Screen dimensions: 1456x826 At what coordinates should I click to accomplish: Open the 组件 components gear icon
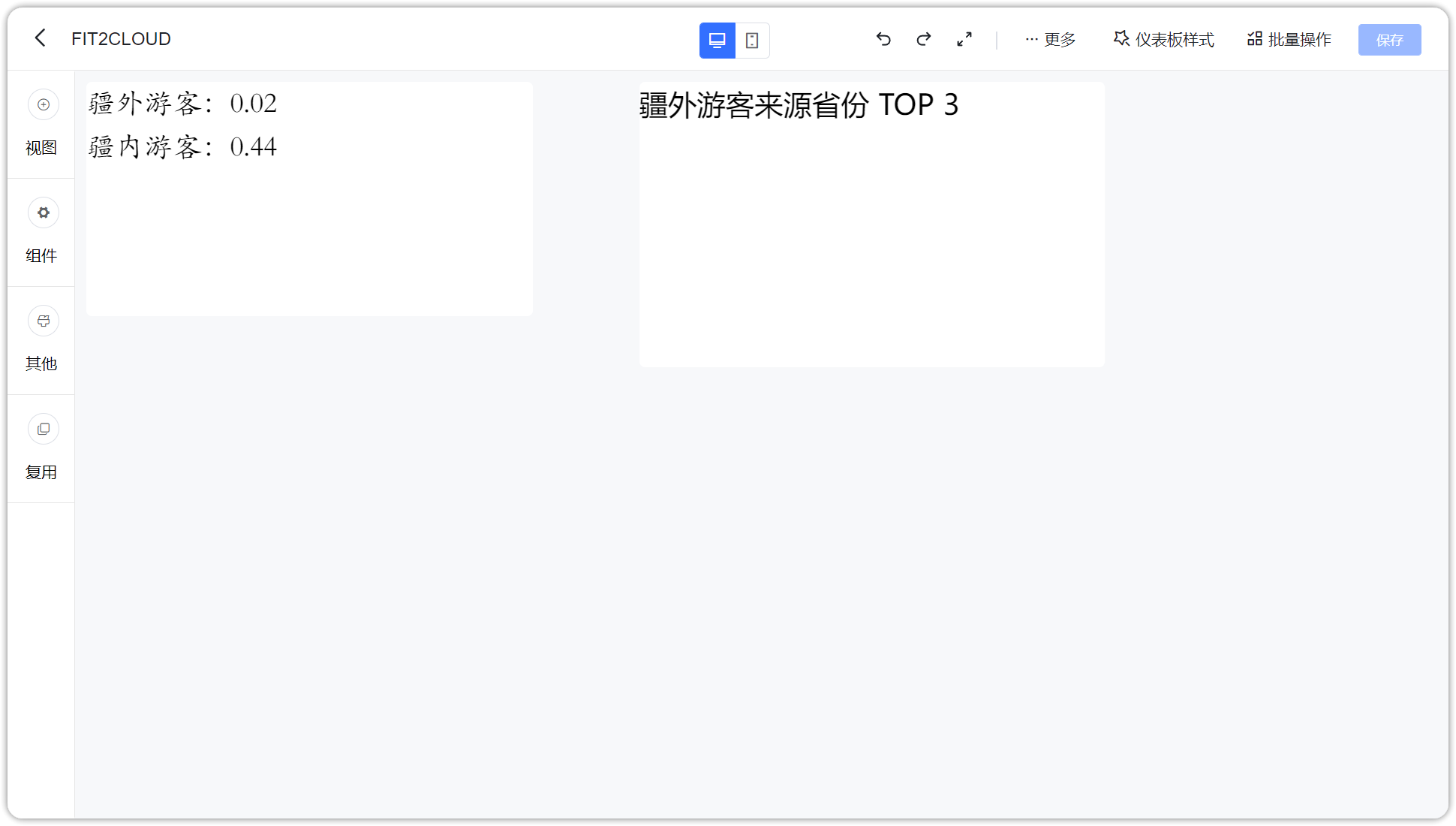(44, 213)
